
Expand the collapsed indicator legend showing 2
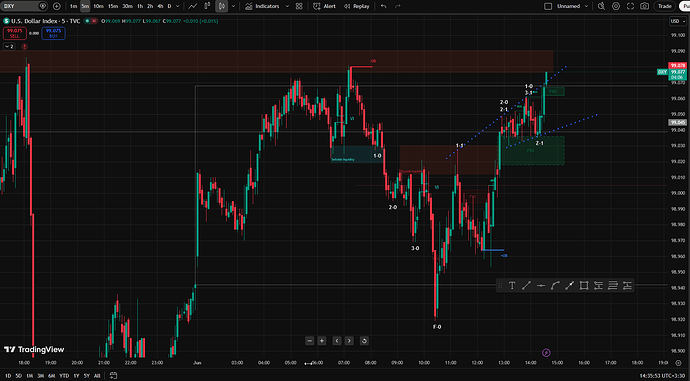pyautogui.click(x=9, y=46)
